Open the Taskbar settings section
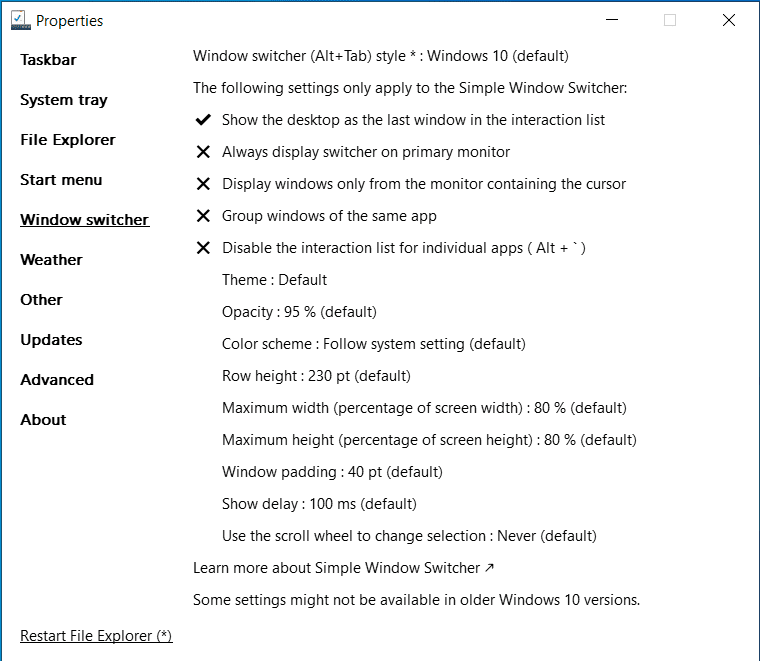This screenshot has height=661, width=760. (x=48, y=60)
